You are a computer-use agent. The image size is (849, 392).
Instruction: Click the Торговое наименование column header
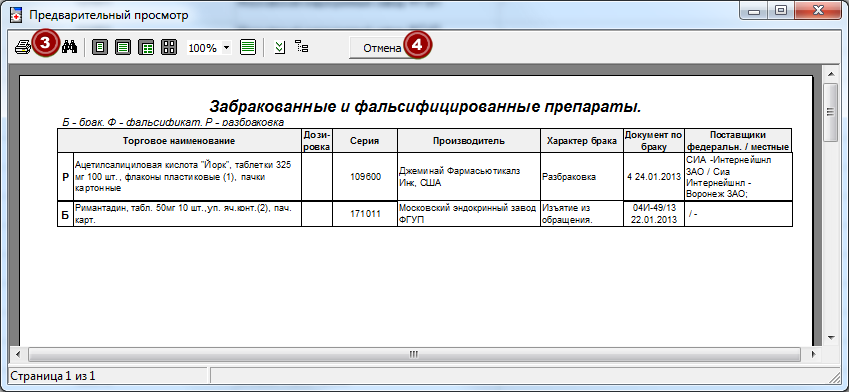click(179, 141)
